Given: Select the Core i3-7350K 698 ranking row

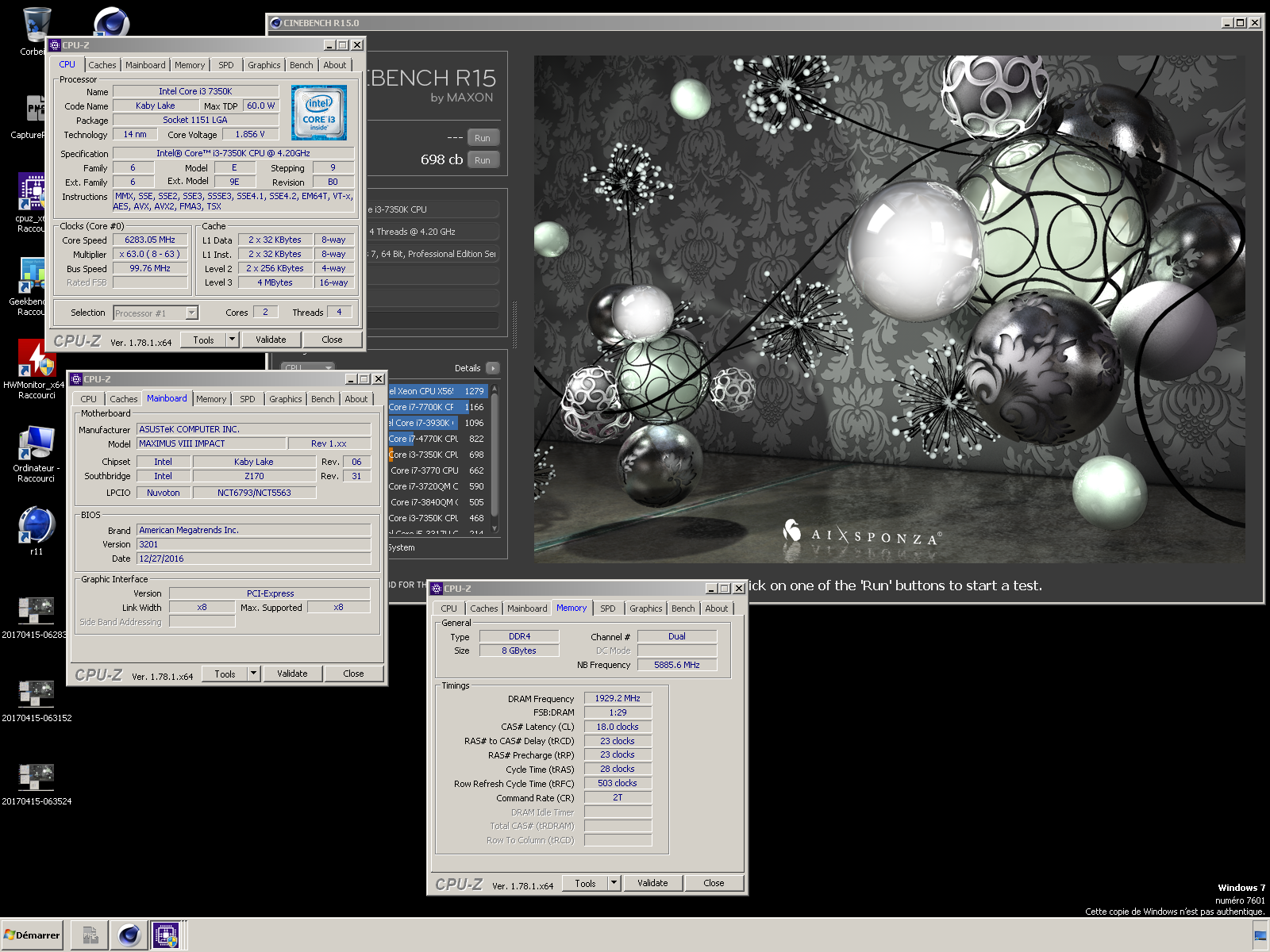Looking at the screenshot, I should [x=437, y=455].
